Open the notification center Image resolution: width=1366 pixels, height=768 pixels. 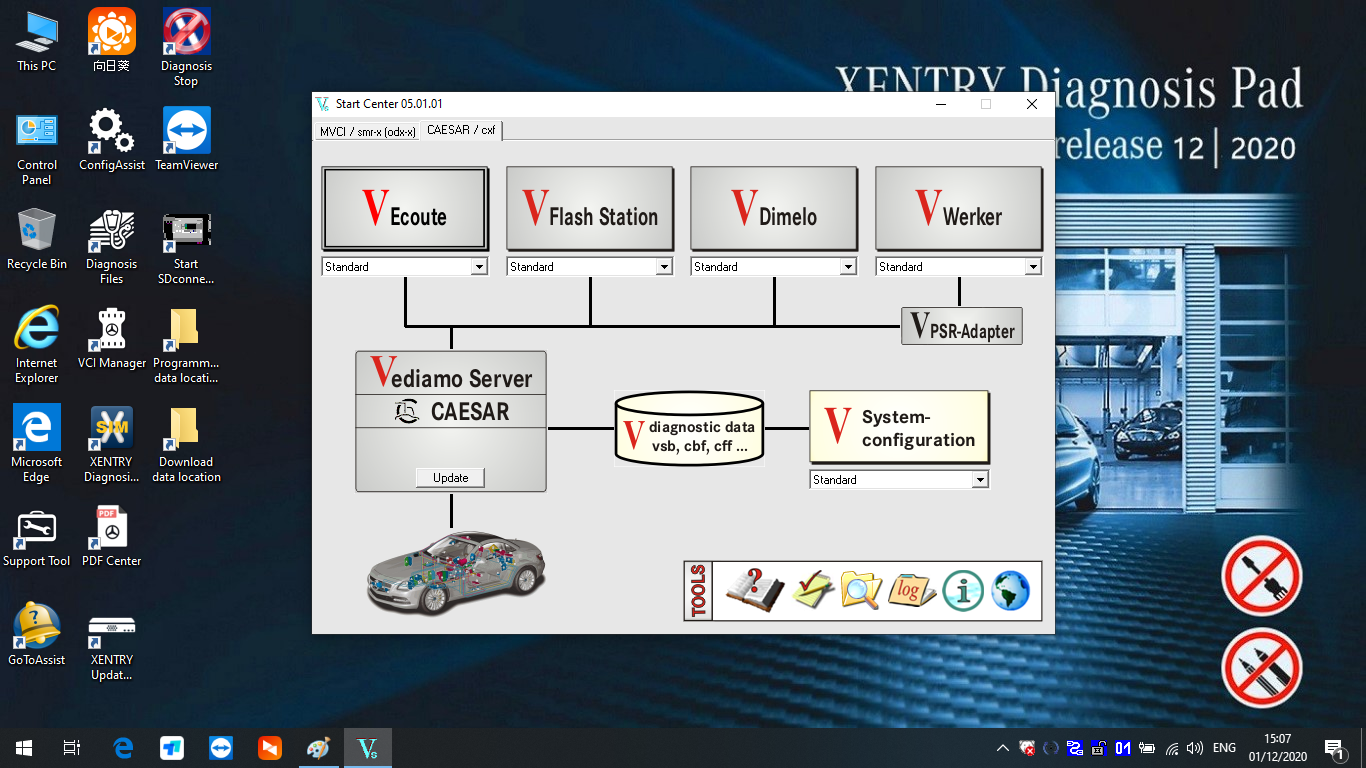[1333, 748]
